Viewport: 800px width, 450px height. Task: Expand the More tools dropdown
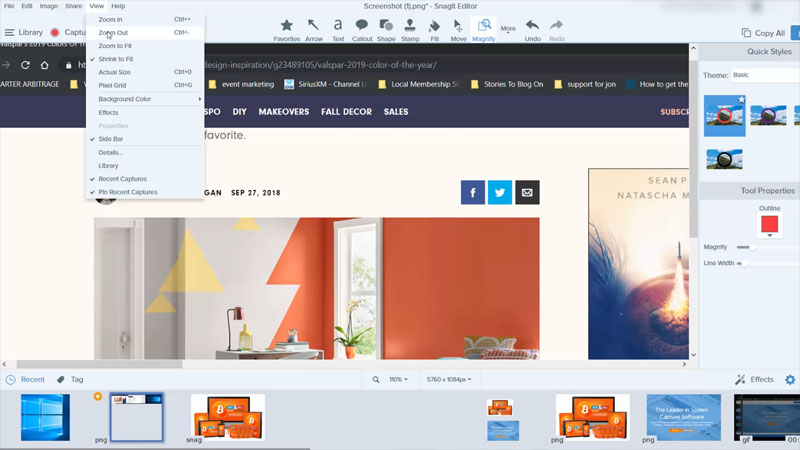coord(509,28)
